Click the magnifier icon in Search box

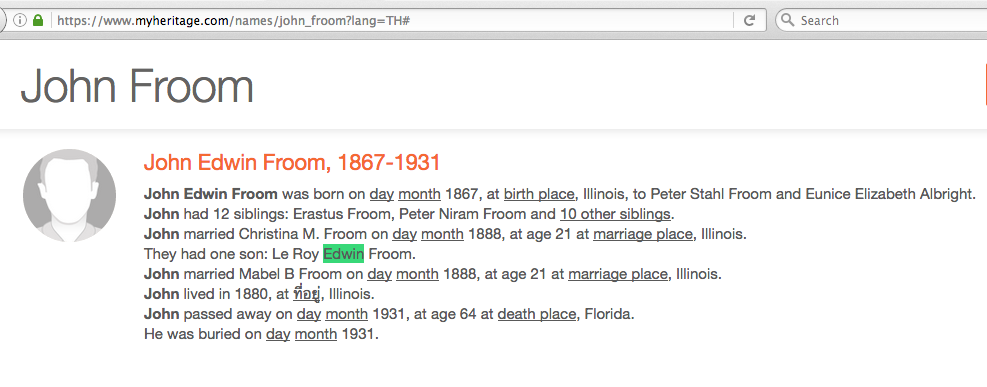tap(787, 20)
